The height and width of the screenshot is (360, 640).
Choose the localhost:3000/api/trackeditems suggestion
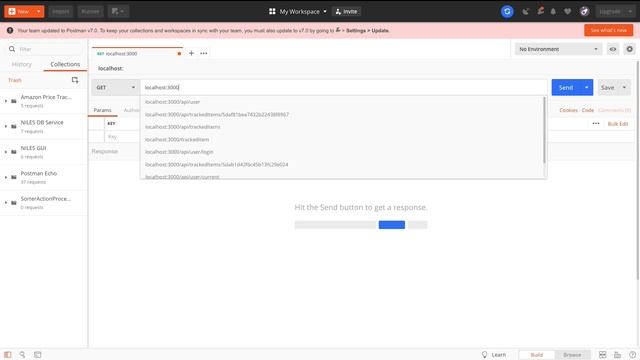coord(342,127)
